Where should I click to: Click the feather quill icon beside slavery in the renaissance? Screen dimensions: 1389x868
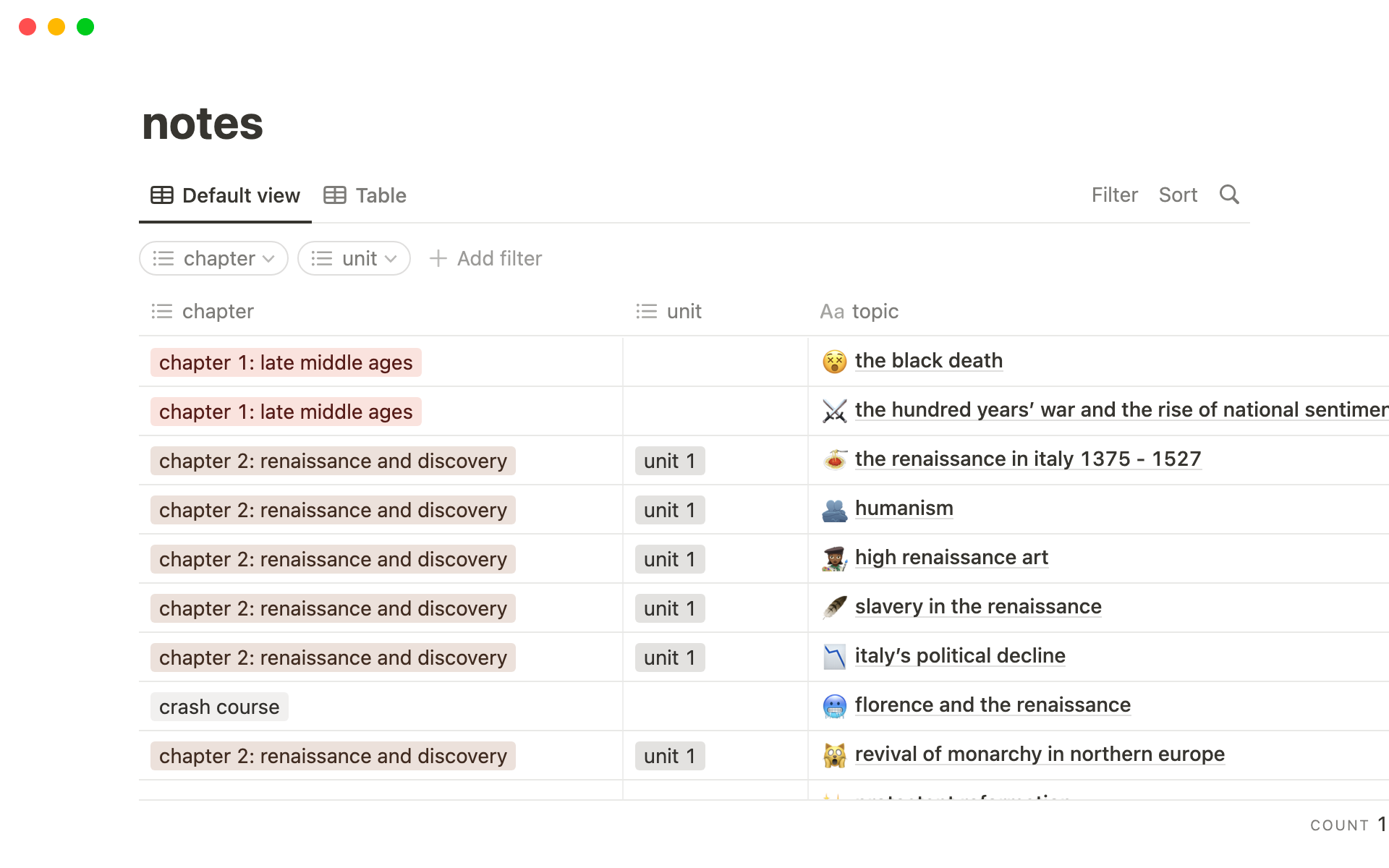[x=834, y=607]
